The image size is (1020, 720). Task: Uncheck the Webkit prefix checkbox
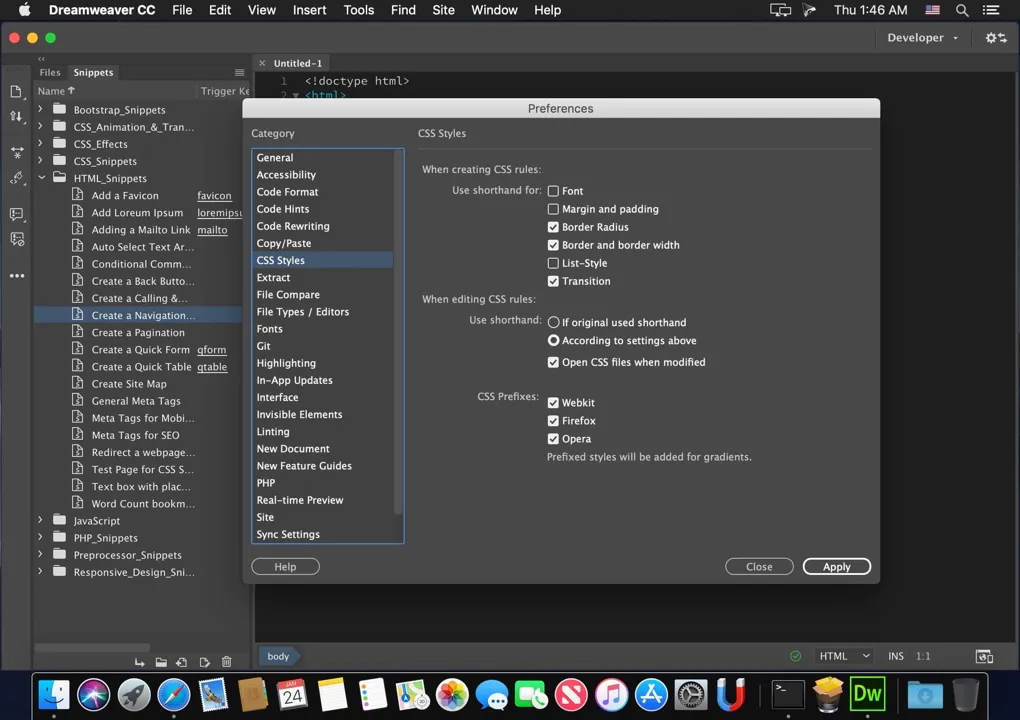[553, 403]
